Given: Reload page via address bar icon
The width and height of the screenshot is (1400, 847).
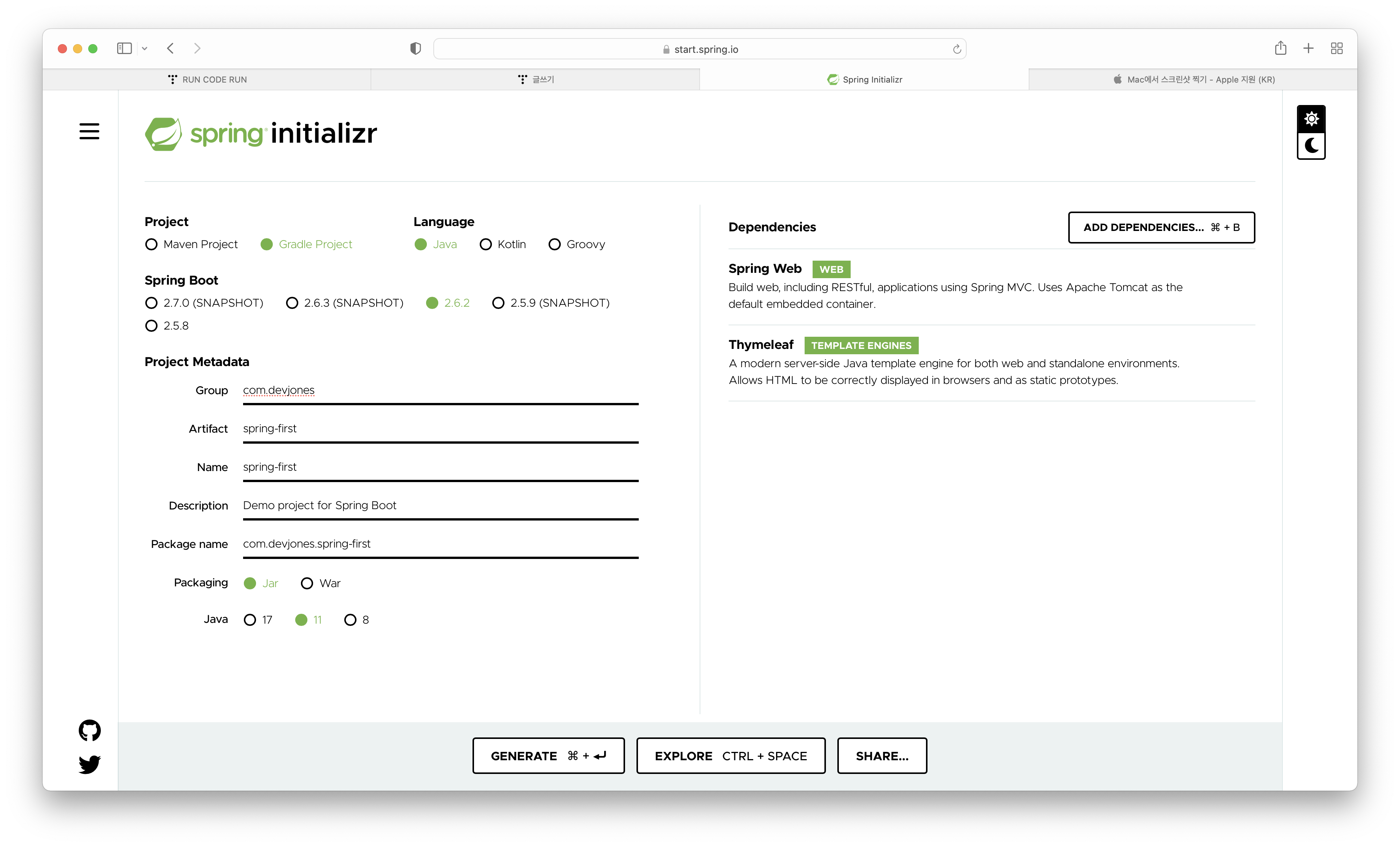Looking at the screenshot, I should point(957,49).
